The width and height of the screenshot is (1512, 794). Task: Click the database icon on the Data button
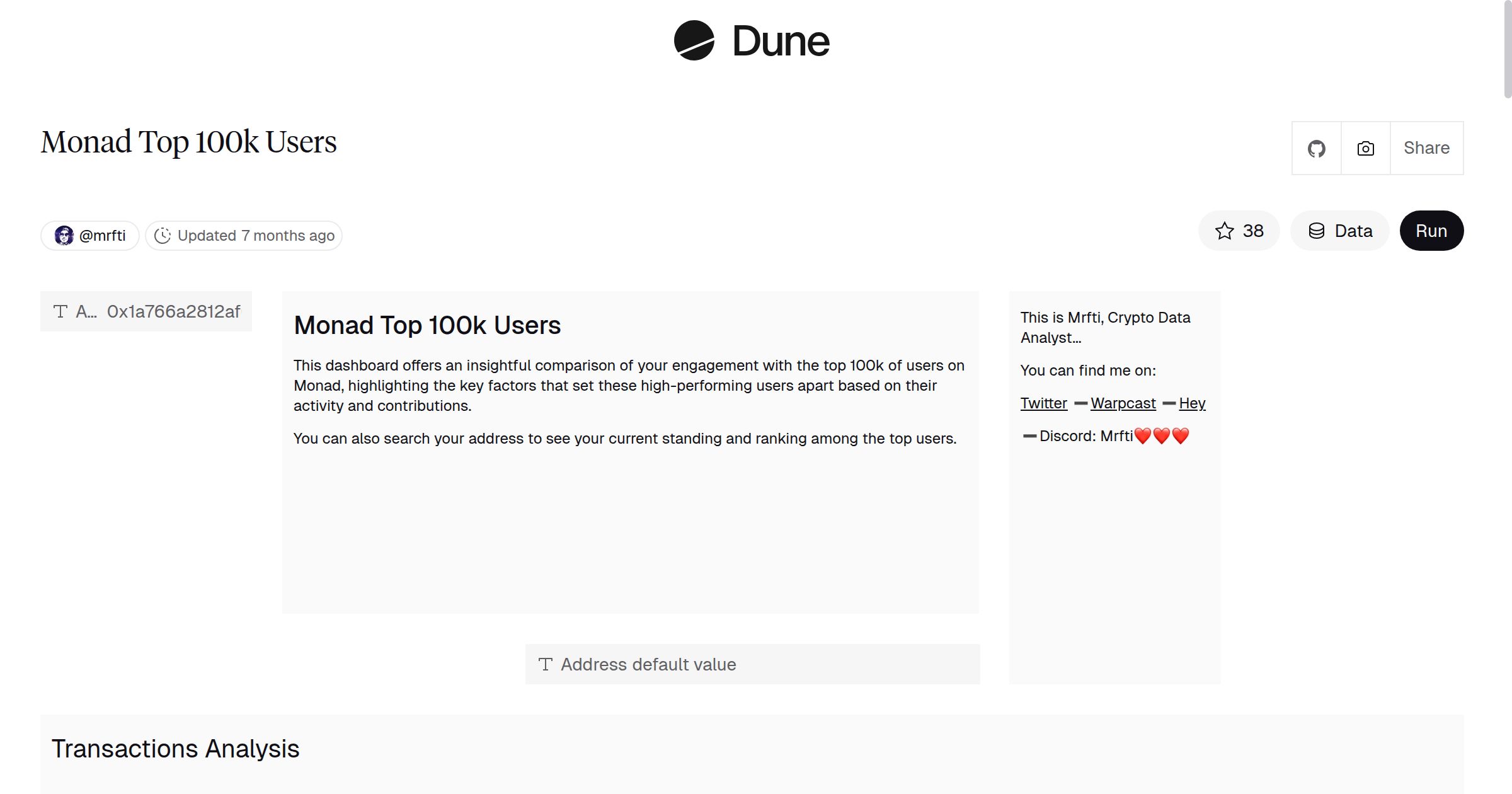point(1317,231)
